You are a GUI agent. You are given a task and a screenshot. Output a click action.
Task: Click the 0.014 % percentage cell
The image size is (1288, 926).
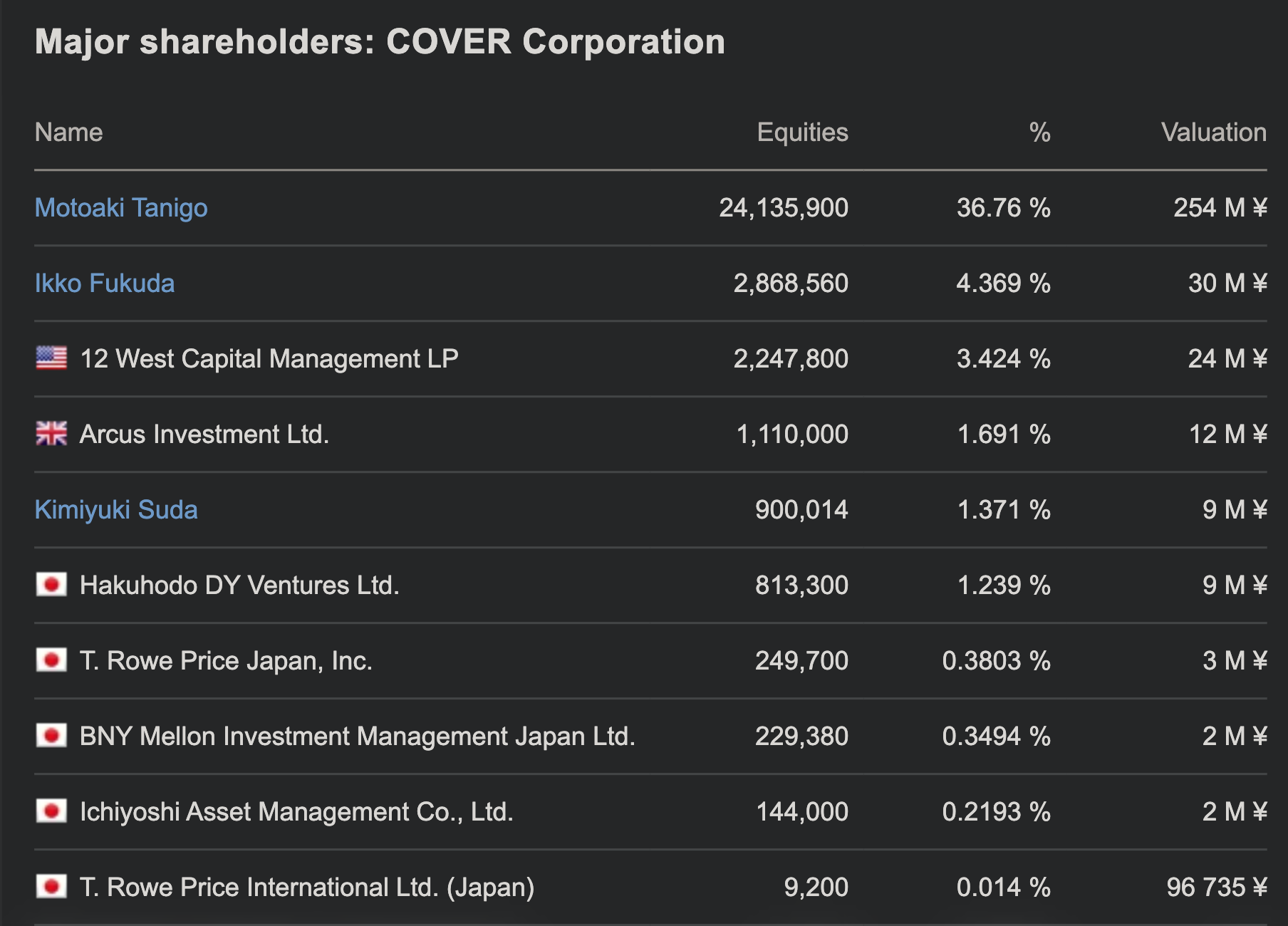(x=1004, y=888)
